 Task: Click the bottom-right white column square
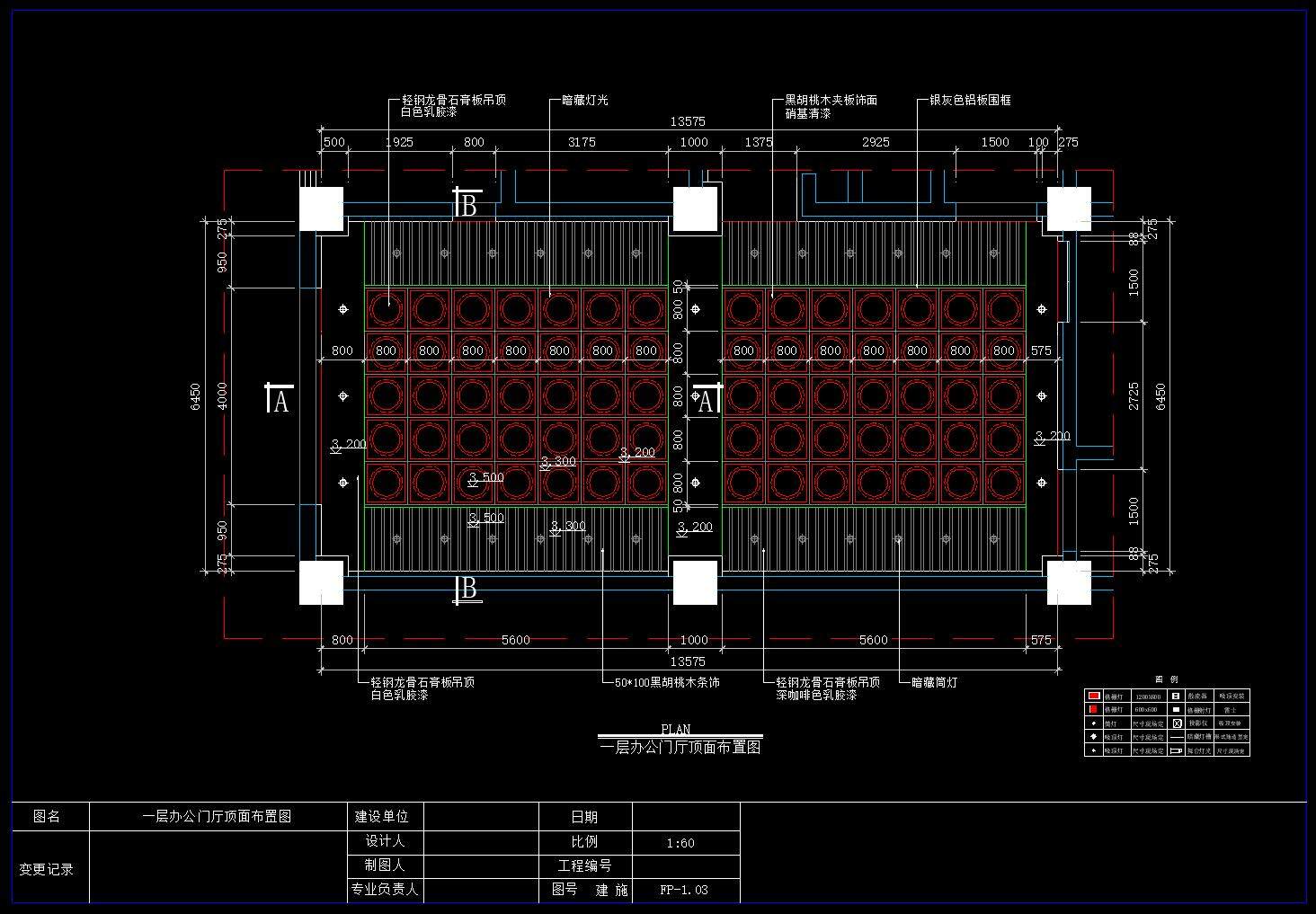click(1069, 582)
